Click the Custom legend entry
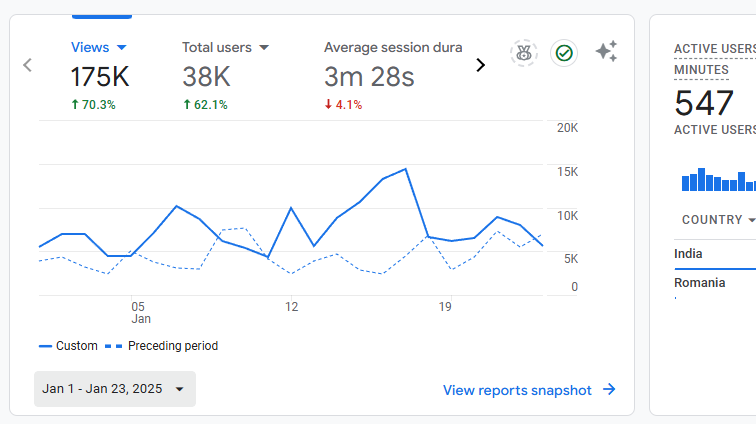Image resolution: width=756 pixels, height=424 pixels. click(68, 346)
